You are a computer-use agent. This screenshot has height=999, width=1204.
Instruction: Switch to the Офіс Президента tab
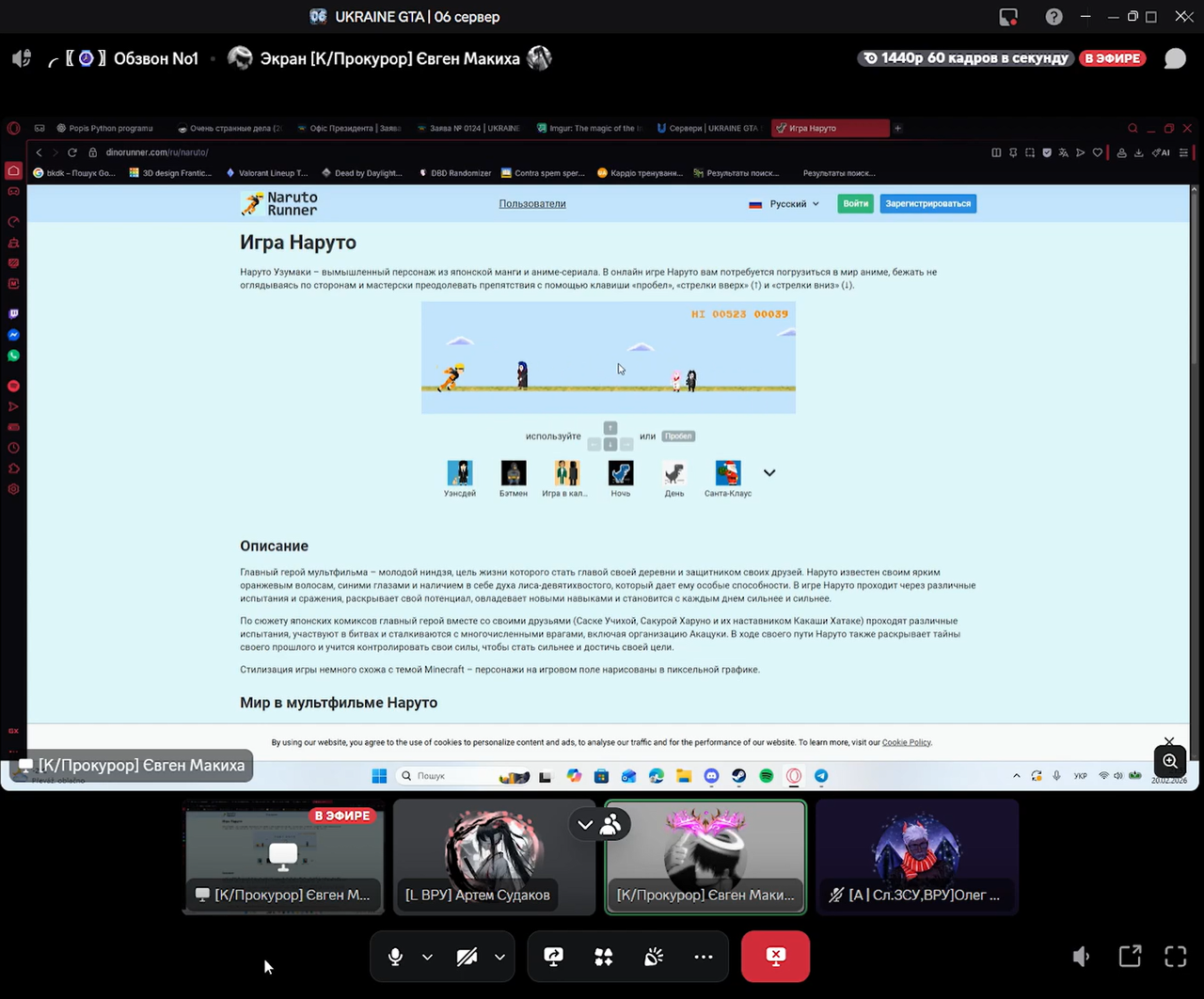(x=349, y=128)
